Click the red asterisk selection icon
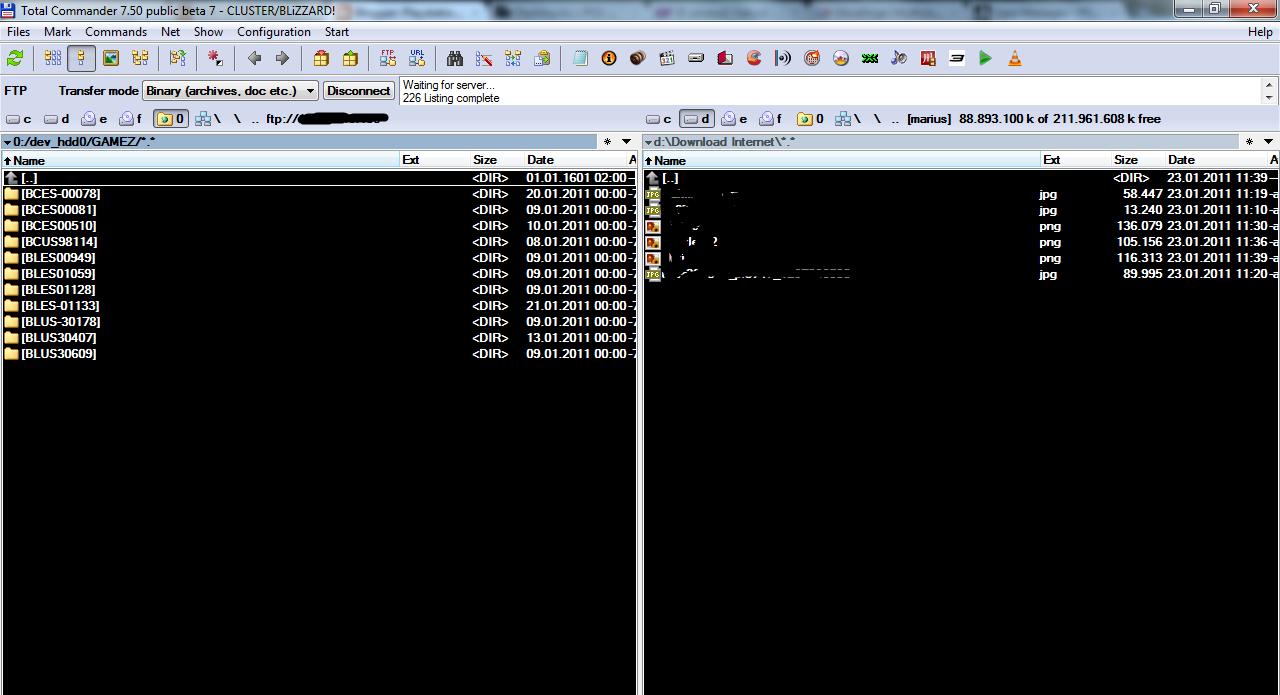Image resolution: width=1280 pixels, height=695 pixels. pyautogui.click(x=215, y=58)
